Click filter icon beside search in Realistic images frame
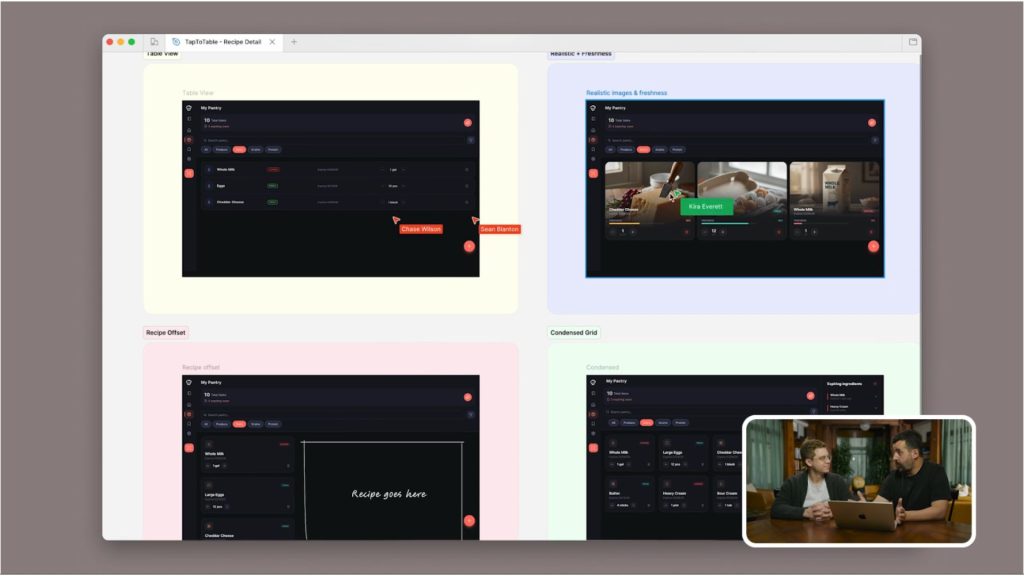Viewport: 1024px width, 576px height. (x=874, y=140)
